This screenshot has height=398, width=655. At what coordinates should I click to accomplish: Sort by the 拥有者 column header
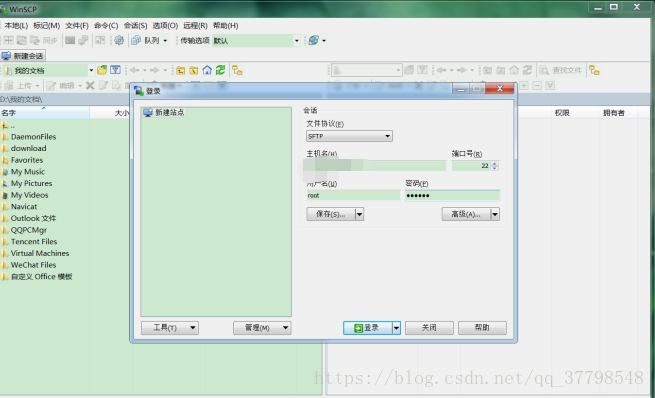coord(619,113)
